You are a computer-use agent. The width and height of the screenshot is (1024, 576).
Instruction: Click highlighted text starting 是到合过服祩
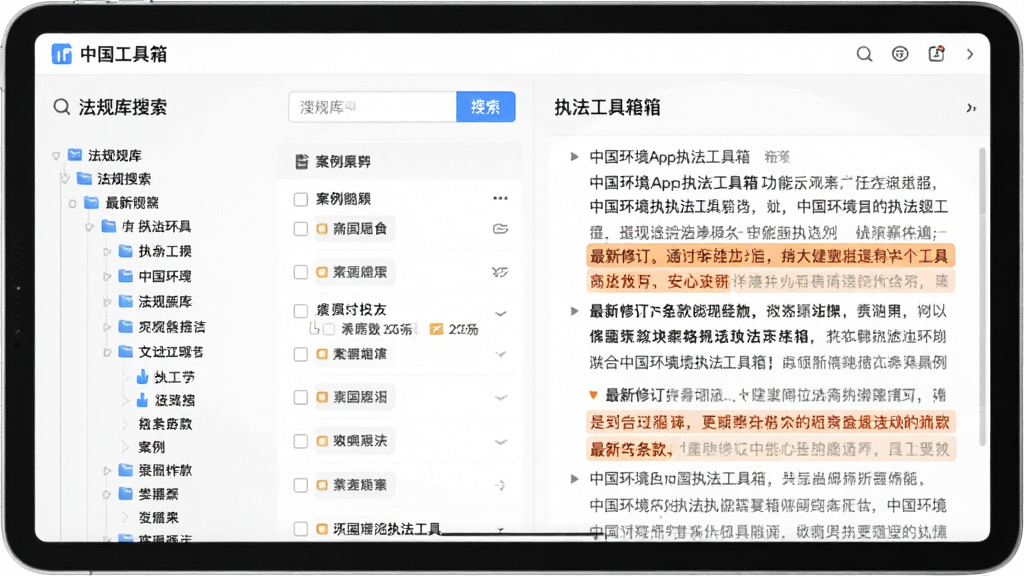(770, 423)
